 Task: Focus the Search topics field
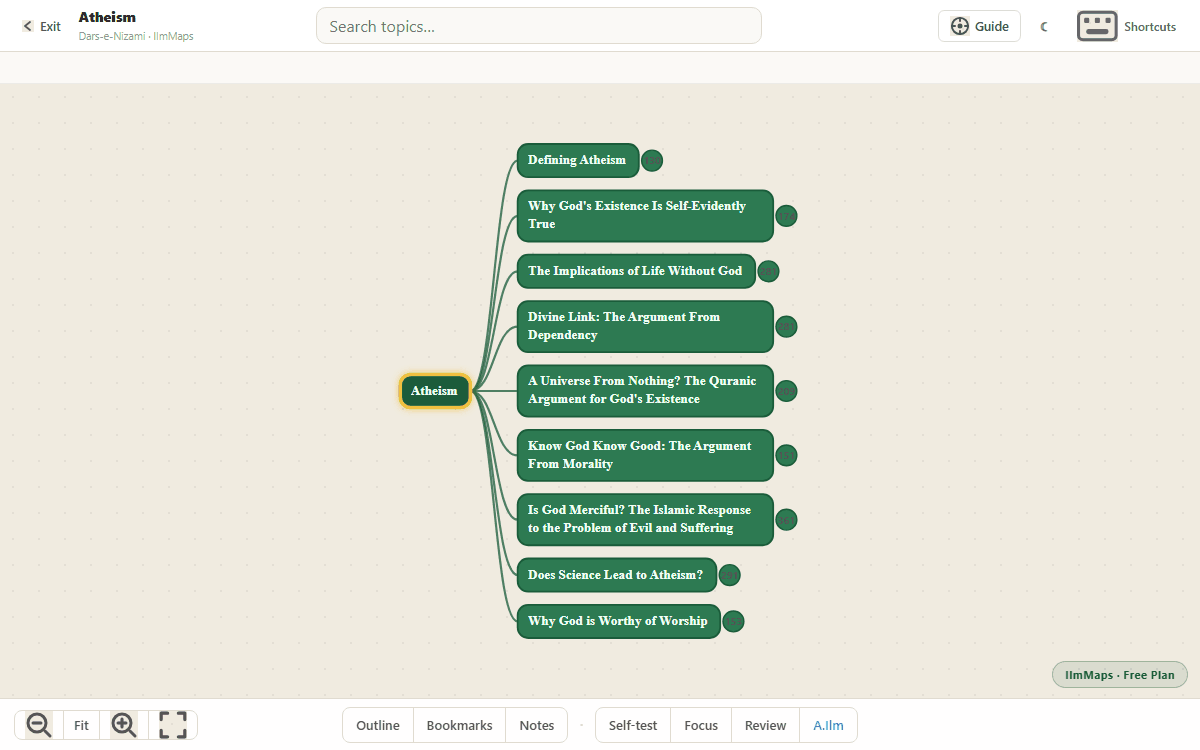538,26
